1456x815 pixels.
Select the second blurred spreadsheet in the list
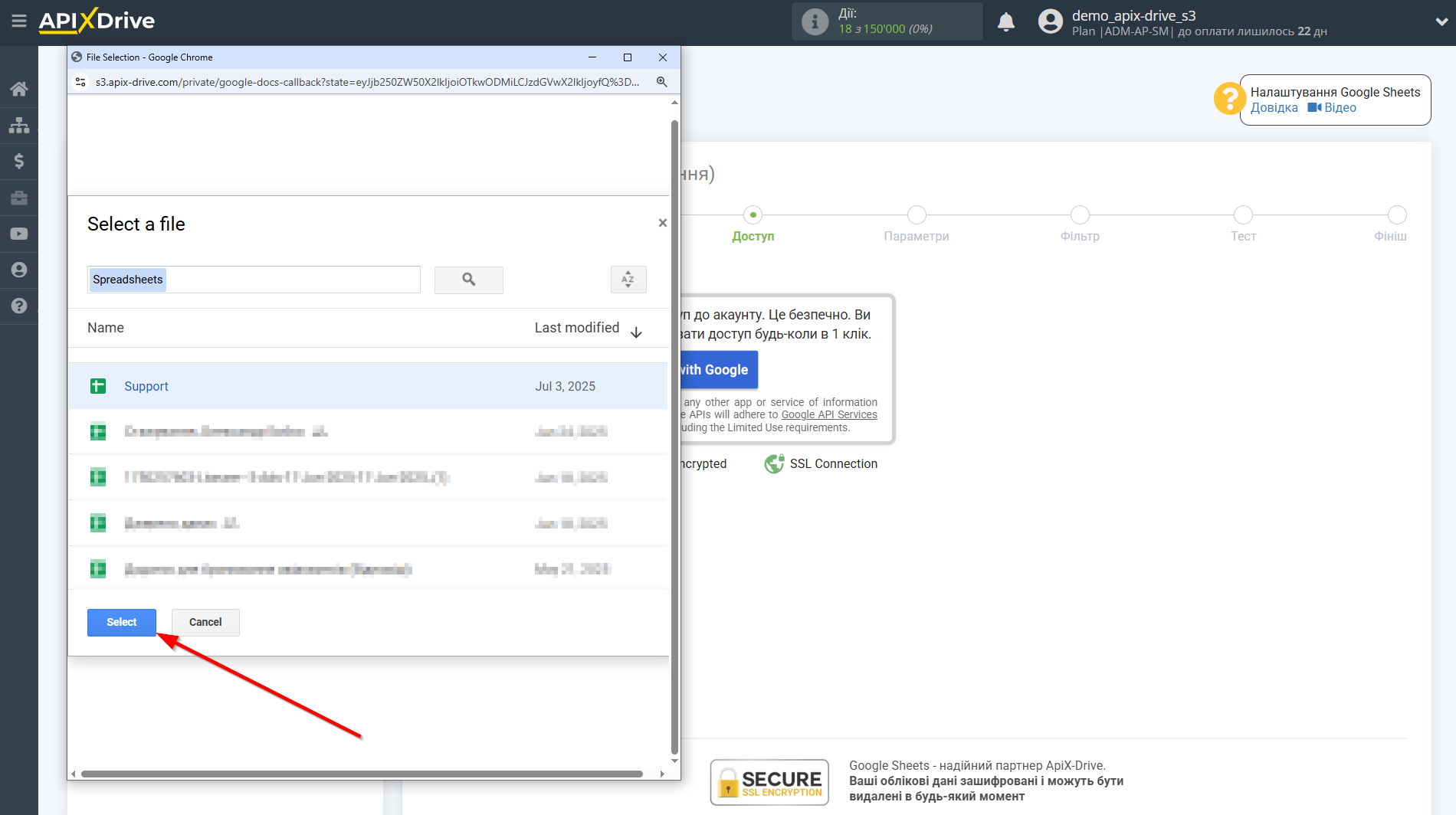(369, 432)
